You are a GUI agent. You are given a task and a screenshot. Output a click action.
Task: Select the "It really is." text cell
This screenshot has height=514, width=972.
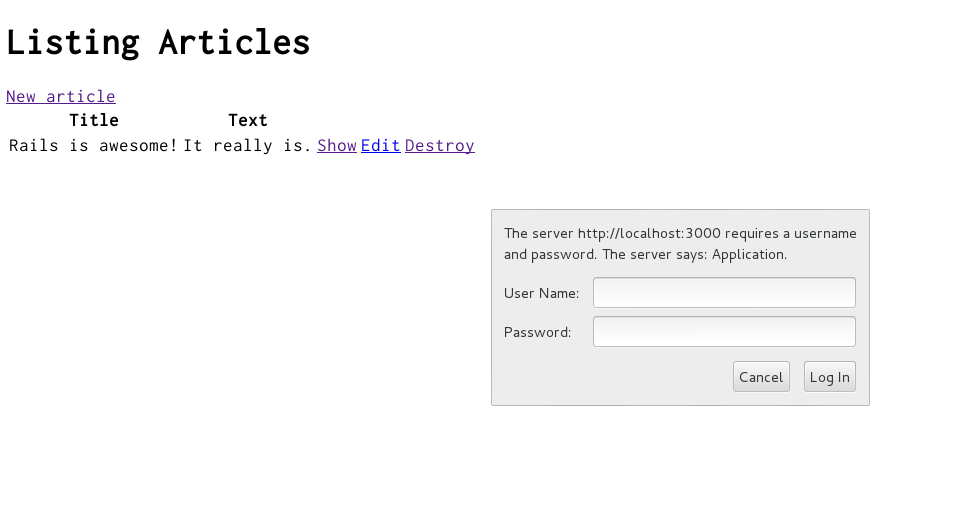click(x=247, y=146)
